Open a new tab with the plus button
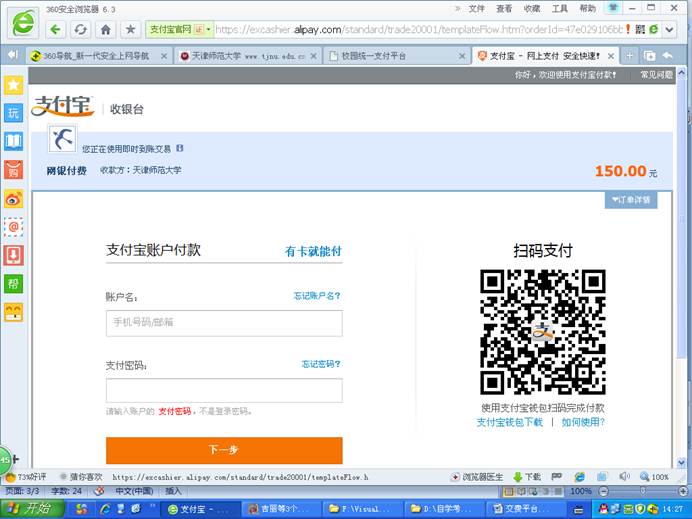 pyautogui.click(x=629, y=56)
